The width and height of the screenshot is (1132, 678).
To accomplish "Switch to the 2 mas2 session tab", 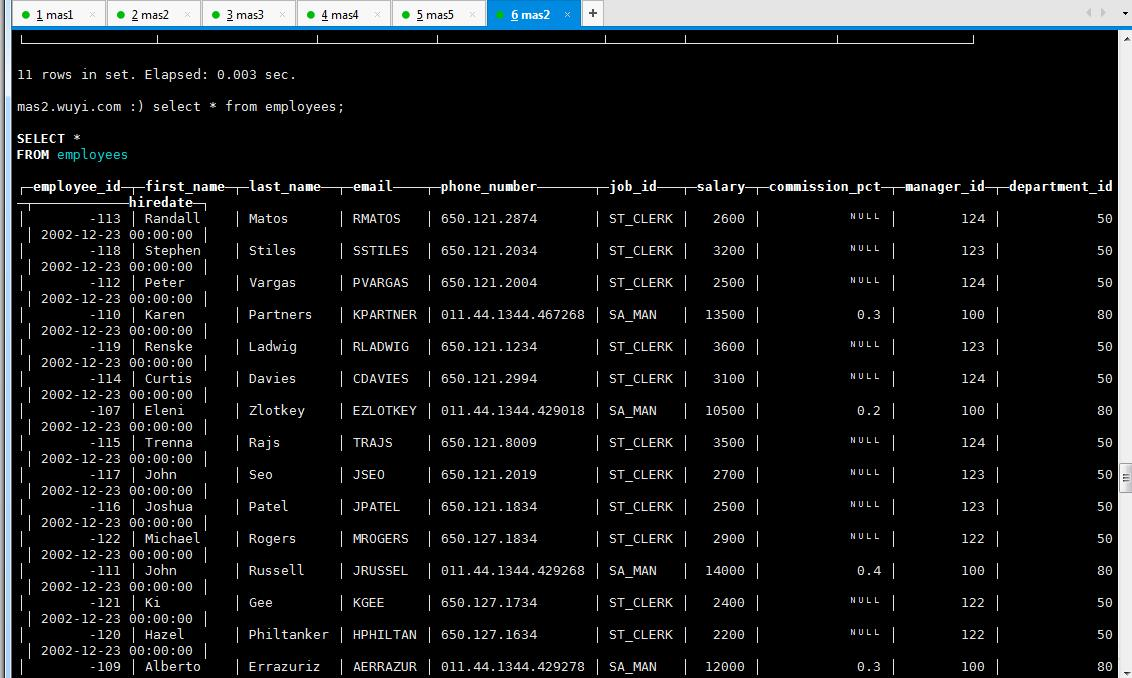I will point(153,14).
